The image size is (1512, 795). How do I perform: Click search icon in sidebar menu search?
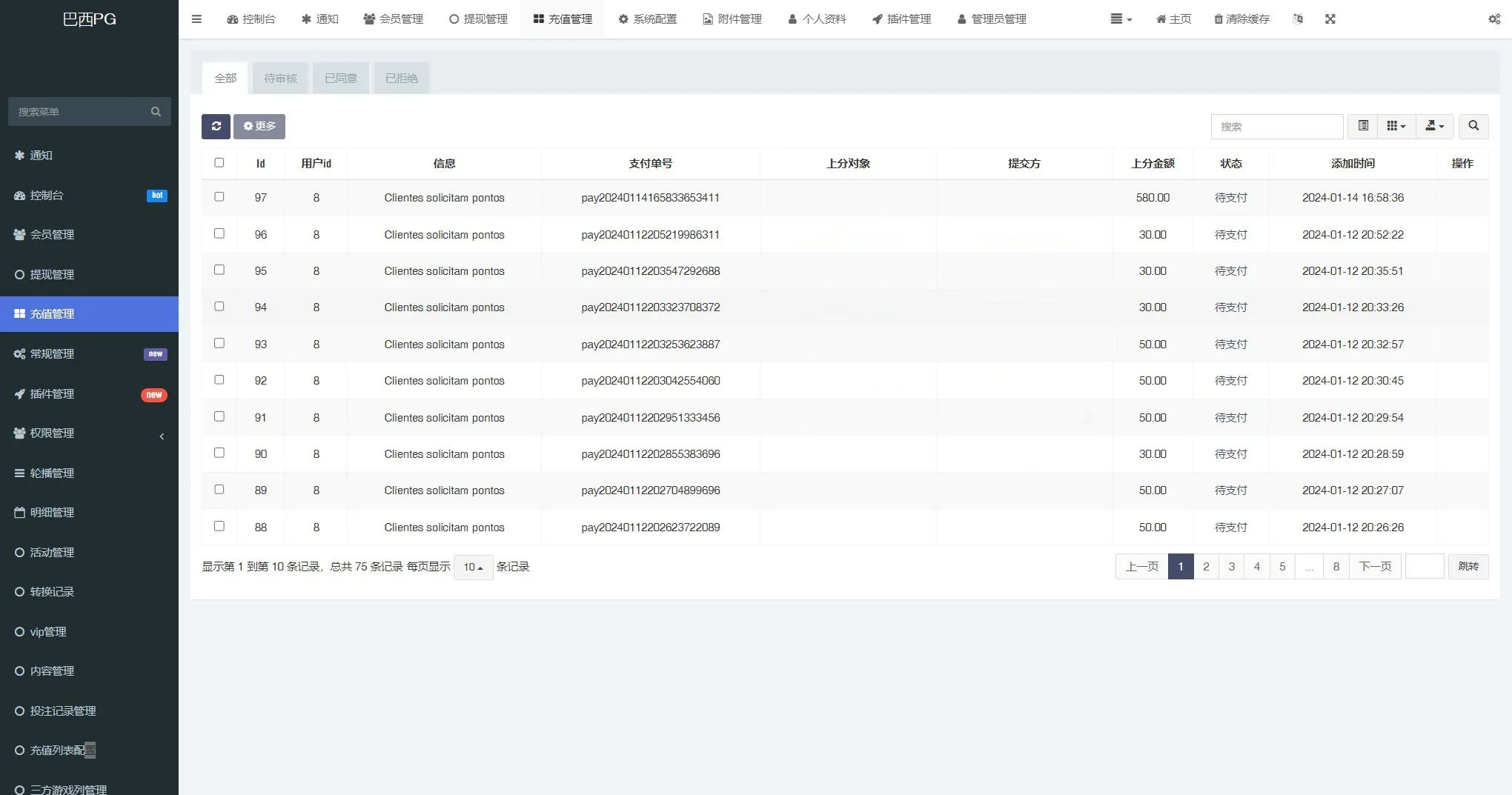click(x=156, y=112)
